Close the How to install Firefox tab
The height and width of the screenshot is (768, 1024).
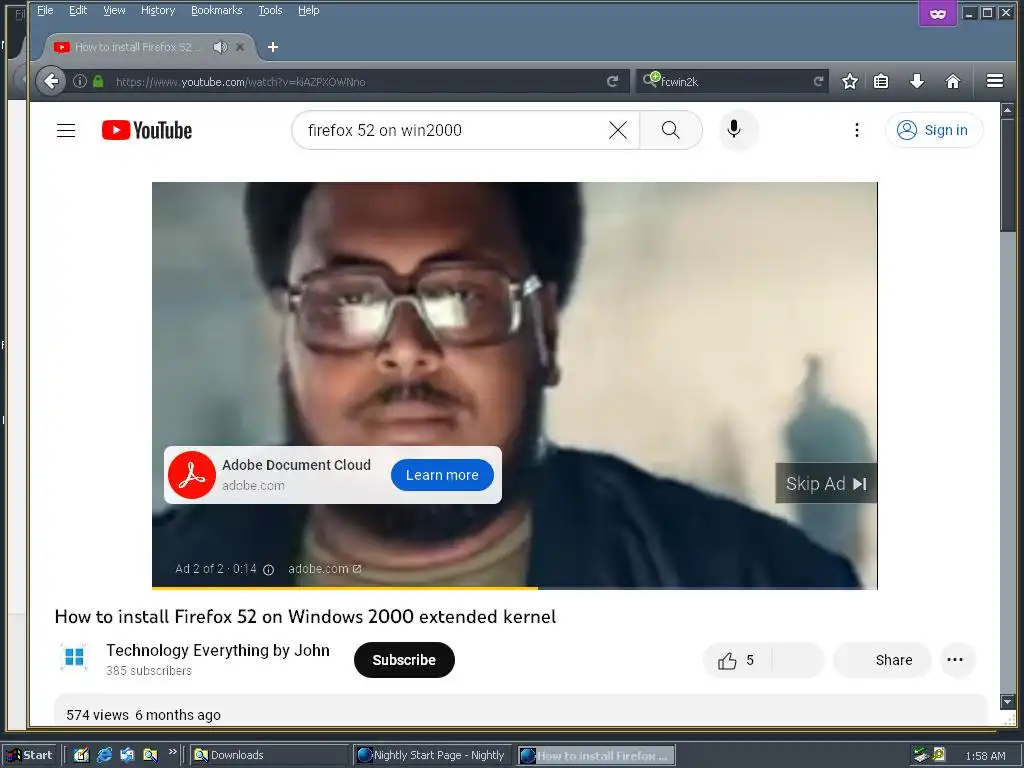pos(240,47)
